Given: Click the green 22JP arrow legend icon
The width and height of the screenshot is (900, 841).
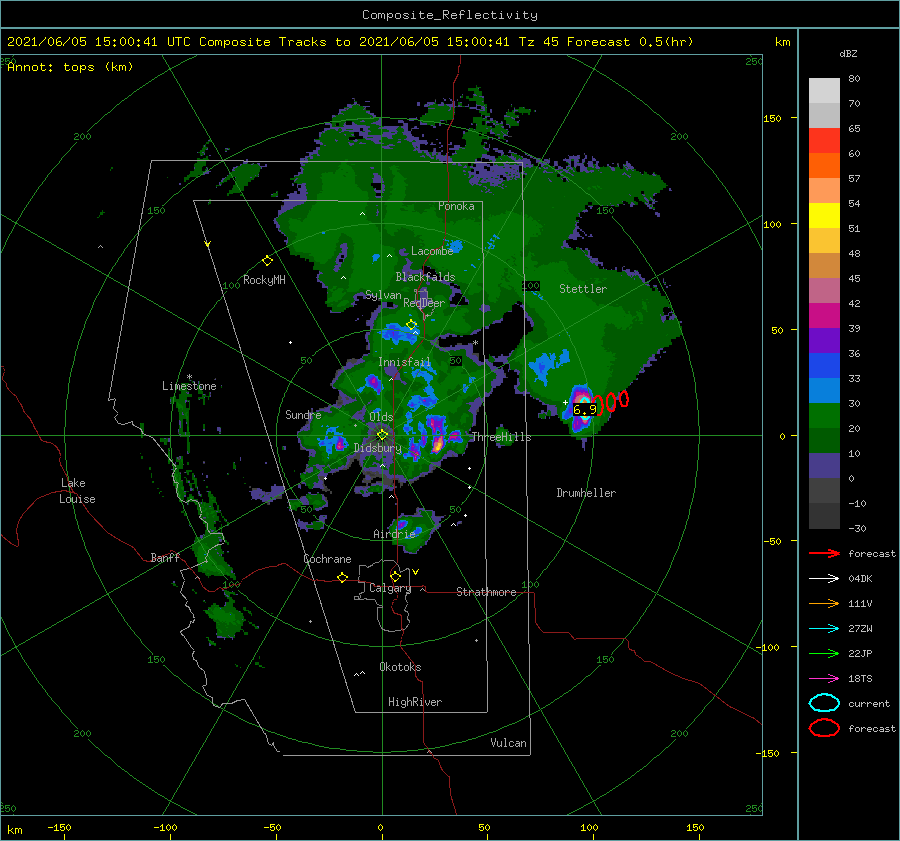Looking at the screenshot, I should (x=824, y=653).
